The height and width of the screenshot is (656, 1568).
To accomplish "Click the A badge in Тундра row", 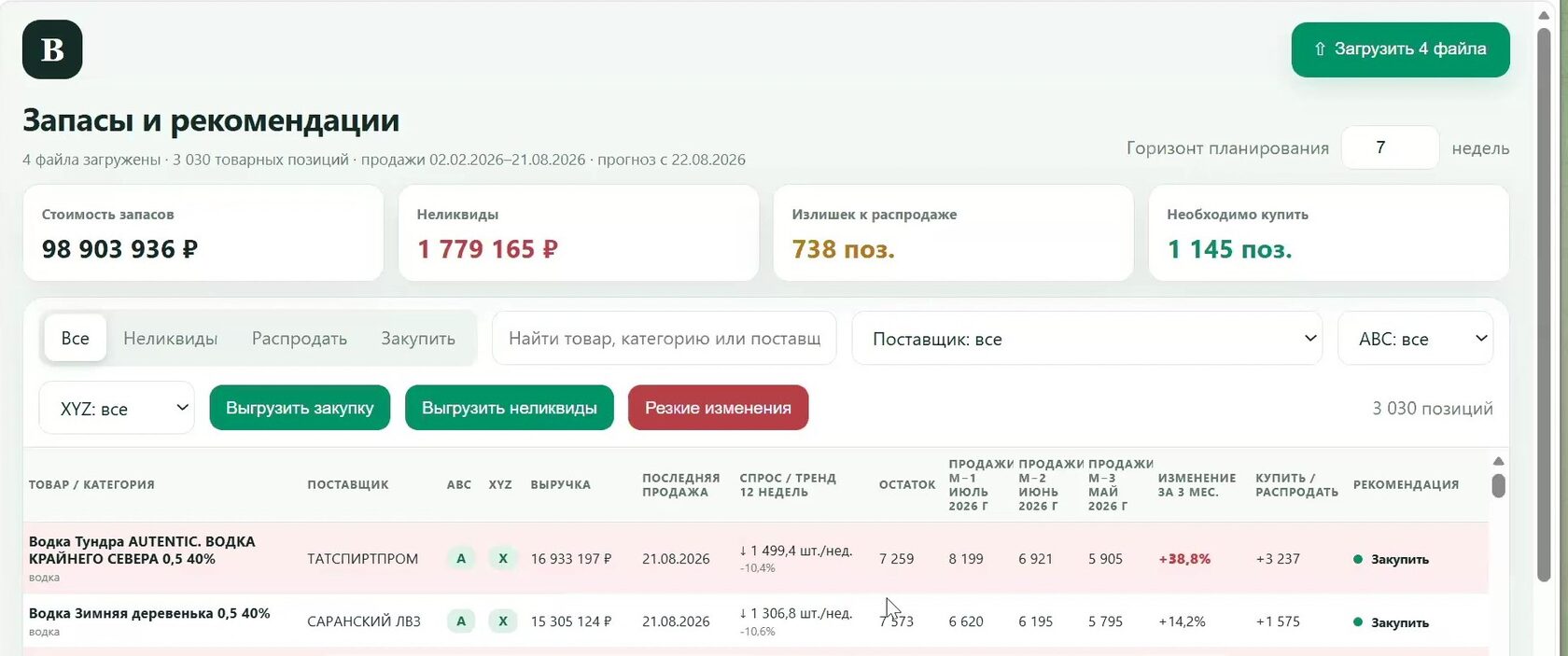I will pyautogui.click(x=460, y=558).
